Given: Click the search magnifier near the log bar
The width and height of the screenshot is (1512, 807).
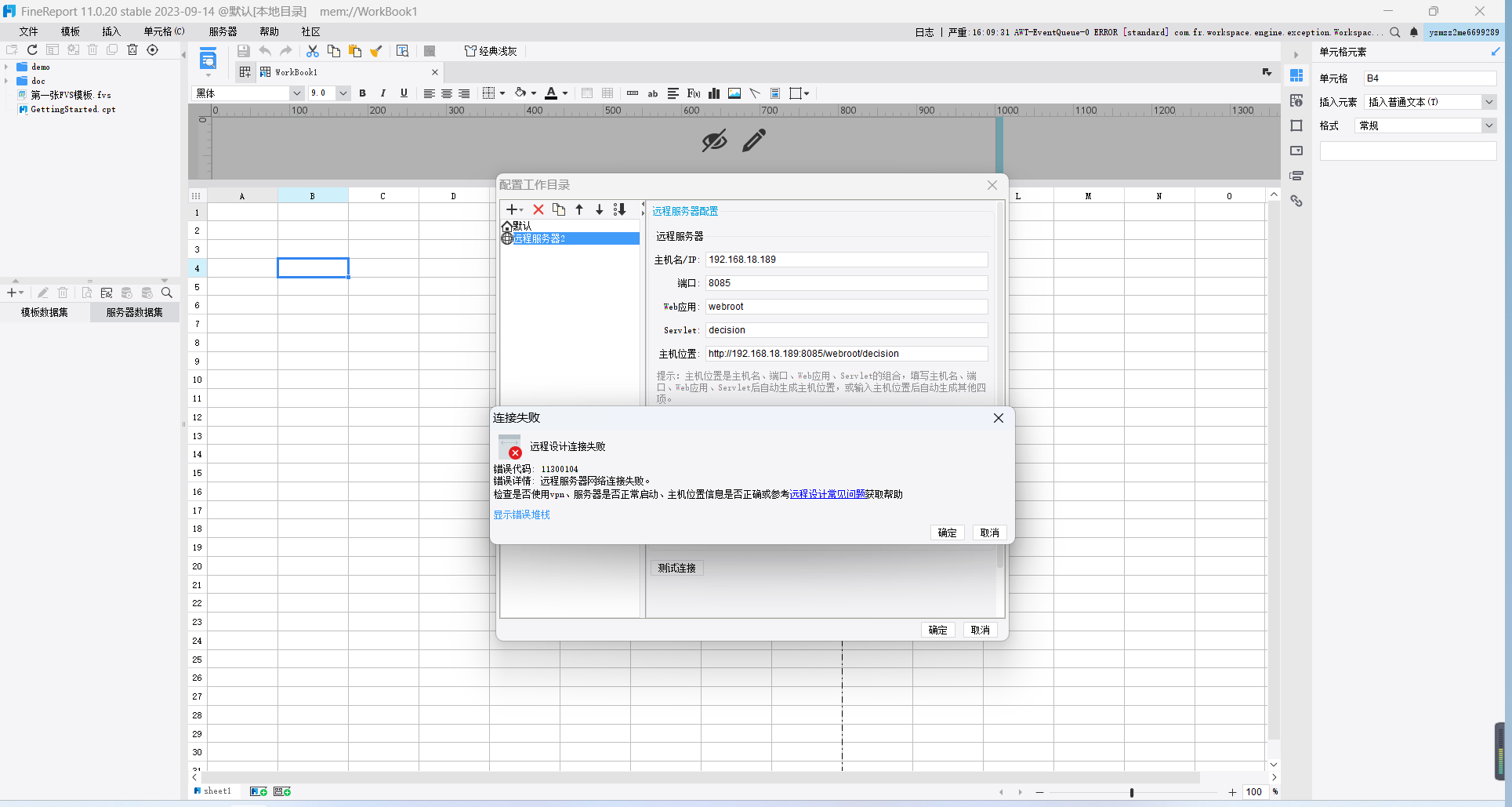Looking at the screenshot, I should (1395, 32).
